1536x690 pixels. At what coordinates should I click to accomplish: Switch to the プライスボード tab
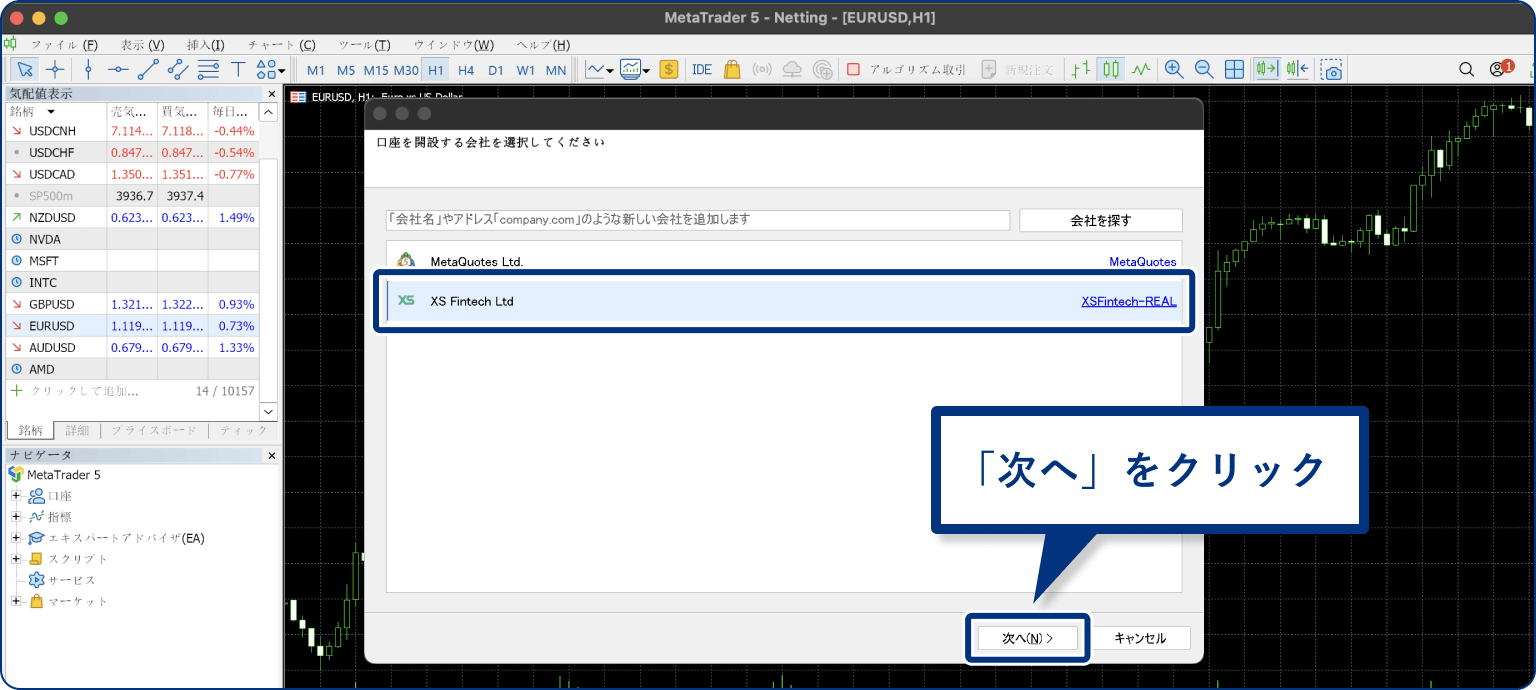coord(153,430)
